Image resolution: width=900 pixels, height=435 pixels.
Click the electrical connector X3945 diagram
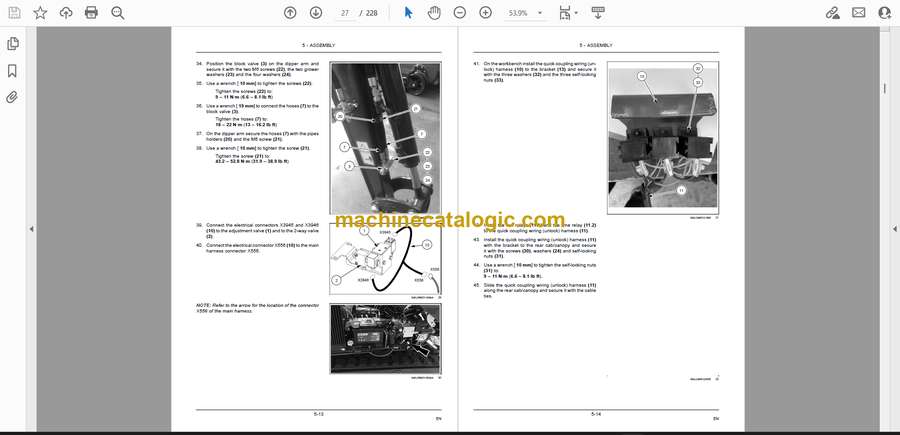point(386,259)
